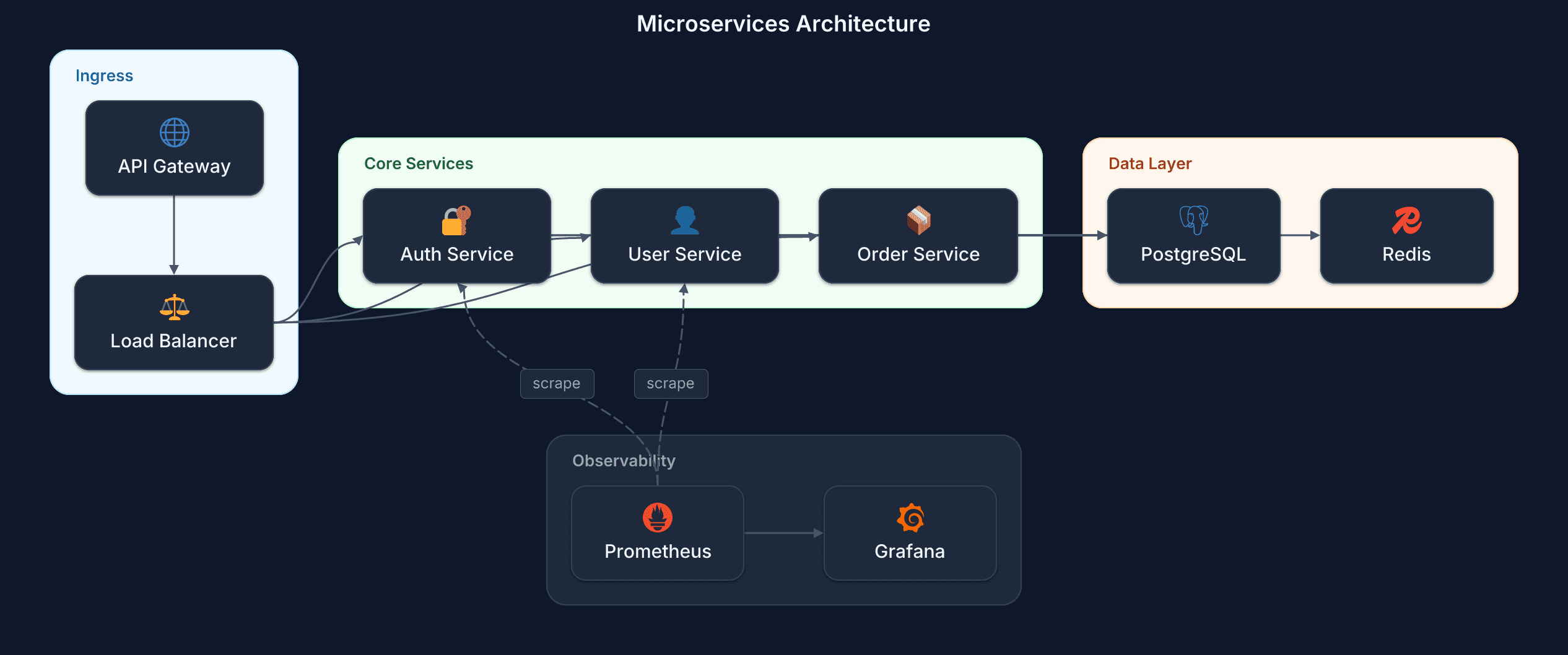Expand the Observability group box
This screenshot has width=1568, height=655.
(623, 460)
